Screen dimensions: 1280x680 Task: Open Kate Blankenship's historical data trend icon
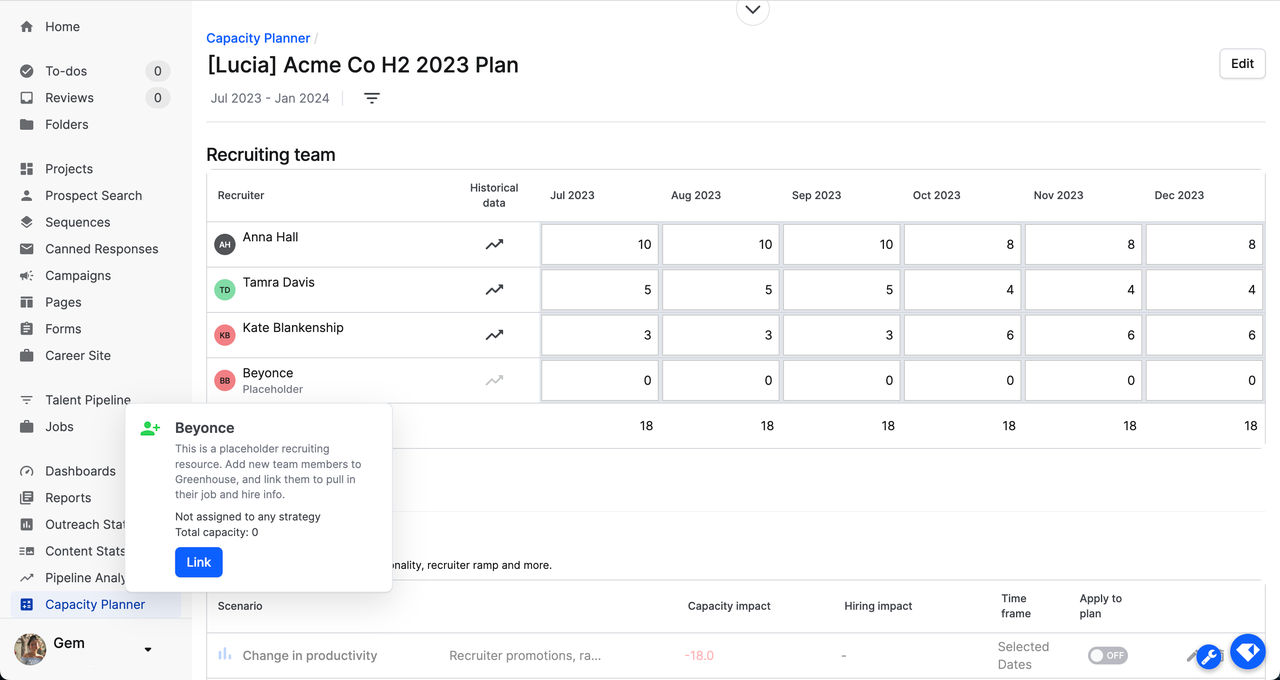(x=494, y=335)
